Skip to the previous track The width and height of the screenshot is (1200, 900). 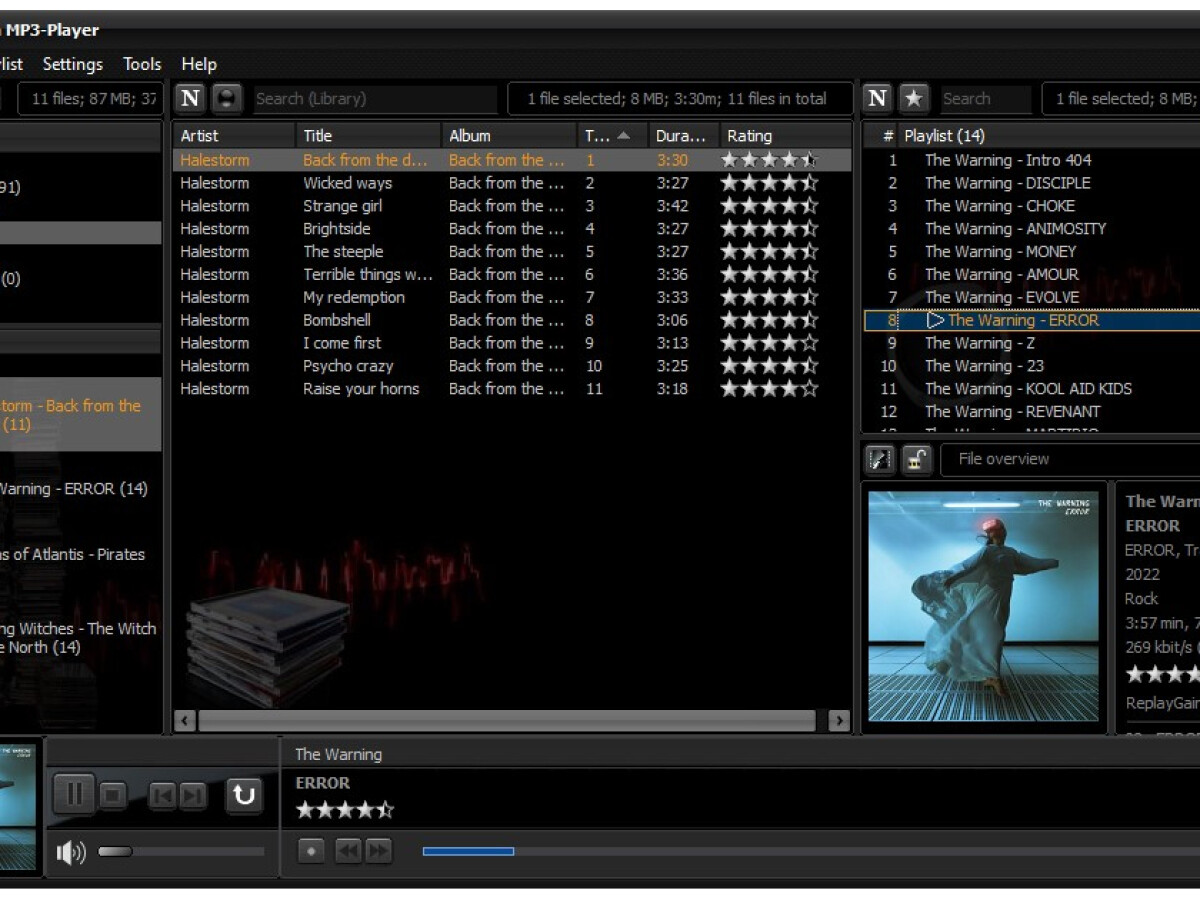point(162,796)
